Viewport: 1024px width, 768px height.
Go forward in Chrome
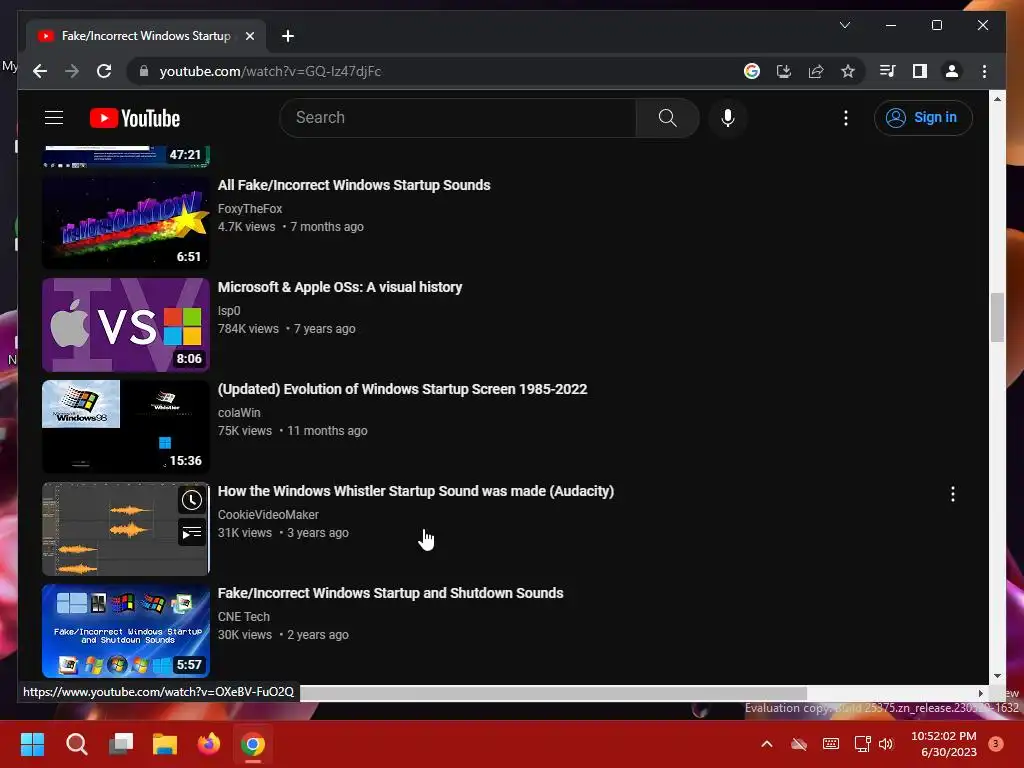[x=72, y=71]
